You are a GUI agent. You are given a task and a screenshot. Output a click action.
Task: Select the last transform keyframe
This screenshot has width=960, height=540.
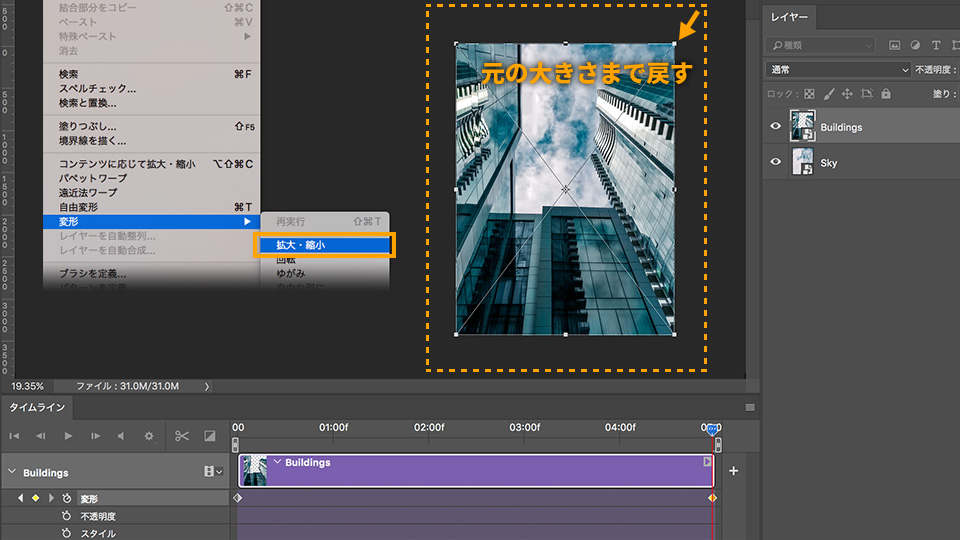(712, 498)
